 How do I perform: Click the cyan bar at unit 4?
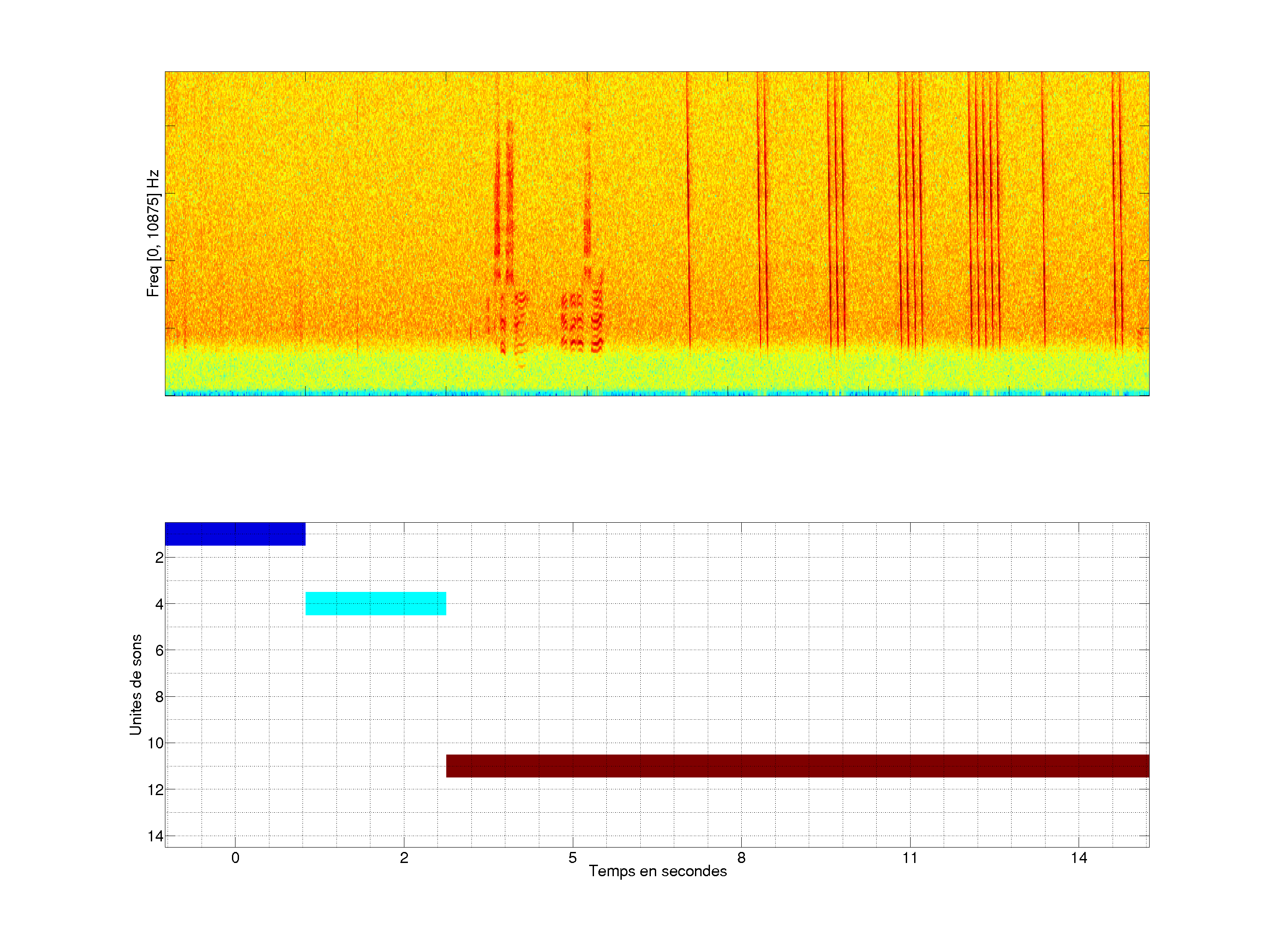(x=376, y=604)
